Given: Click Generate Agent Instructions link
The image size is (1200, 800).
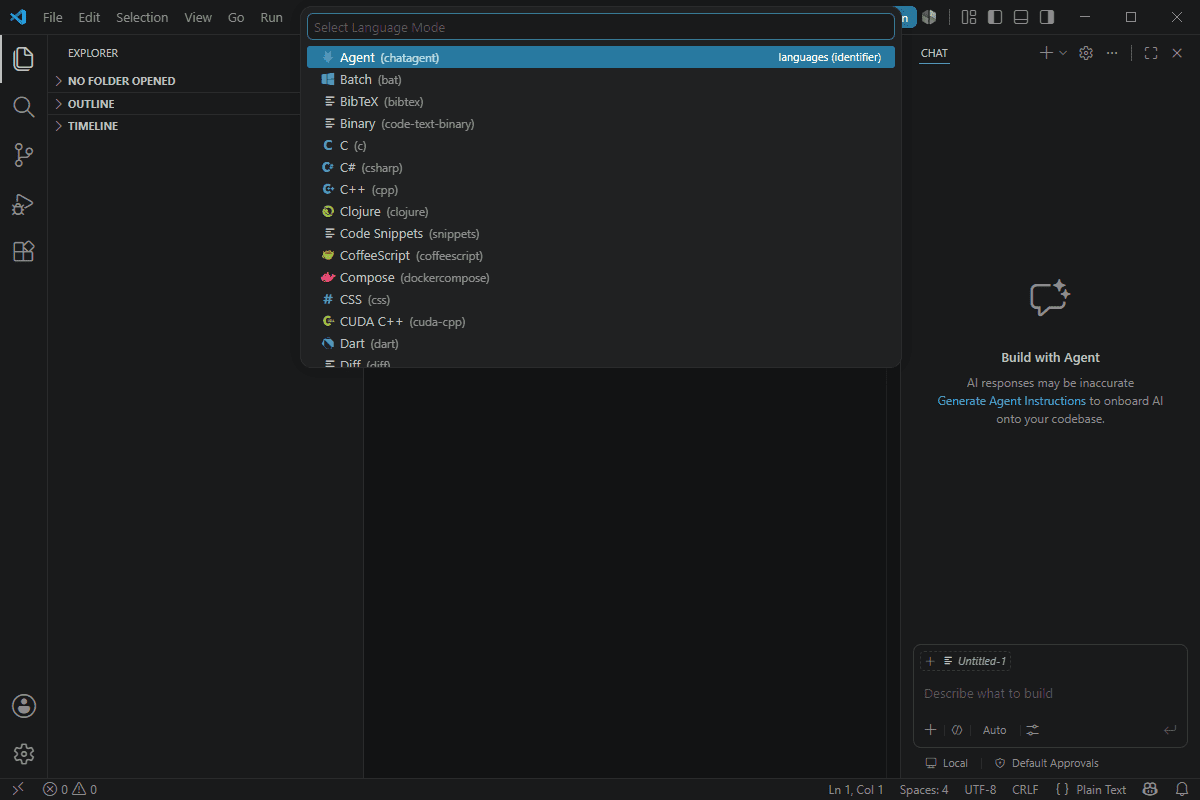Looking at the screenshot, I should [1011, 401].
